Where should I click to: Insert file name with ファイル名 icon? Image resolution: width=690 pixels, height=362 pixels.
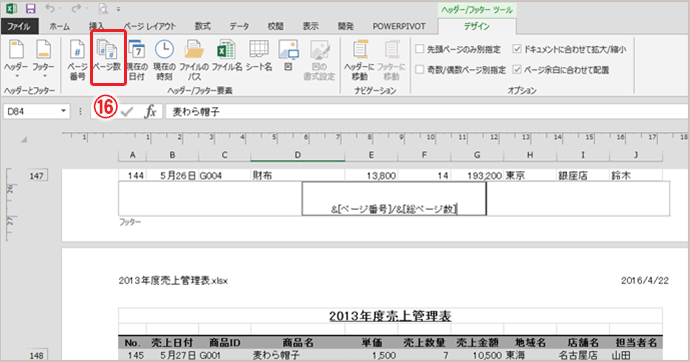pyautogui.click(x=227, y=56)
